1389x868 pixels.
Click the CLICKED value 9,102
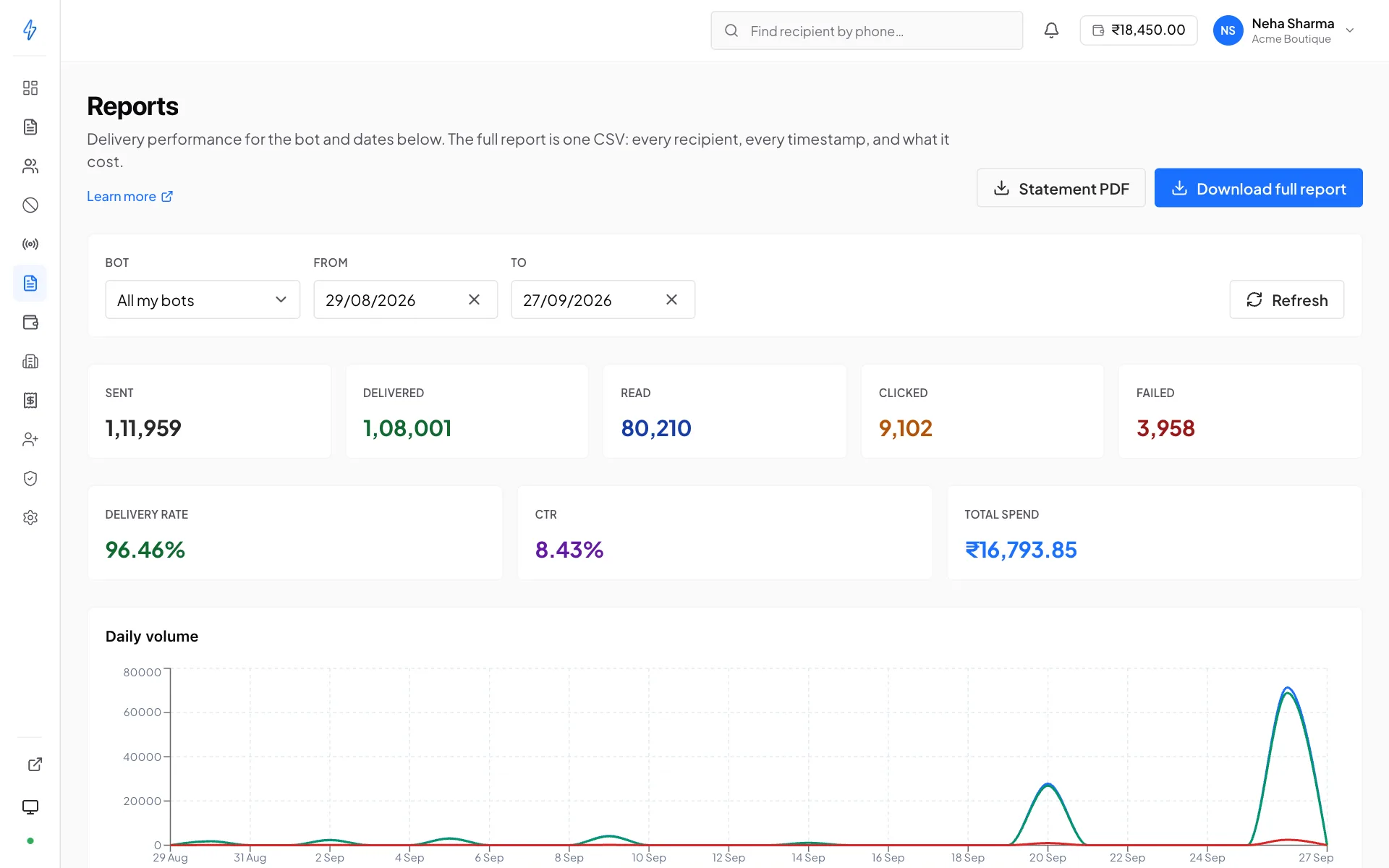905,428
